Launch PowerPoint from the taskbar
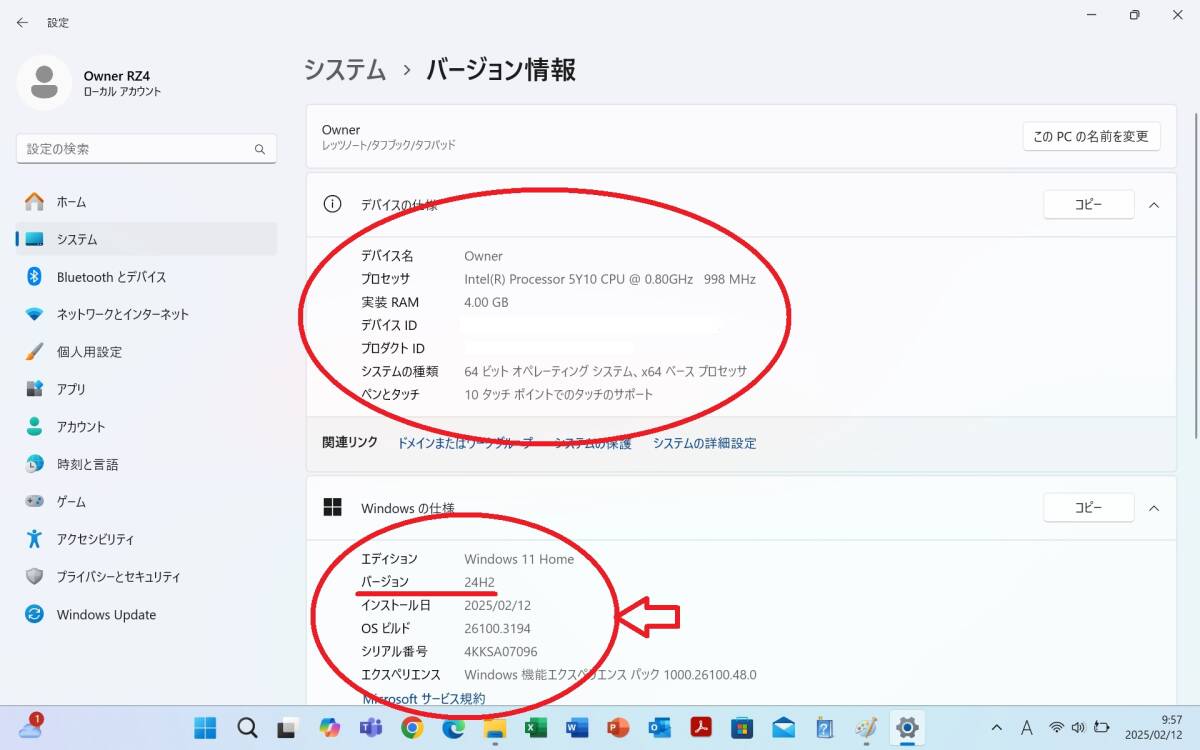The image size is (1200, 750). pyautogui.click(x=618, y=727)
